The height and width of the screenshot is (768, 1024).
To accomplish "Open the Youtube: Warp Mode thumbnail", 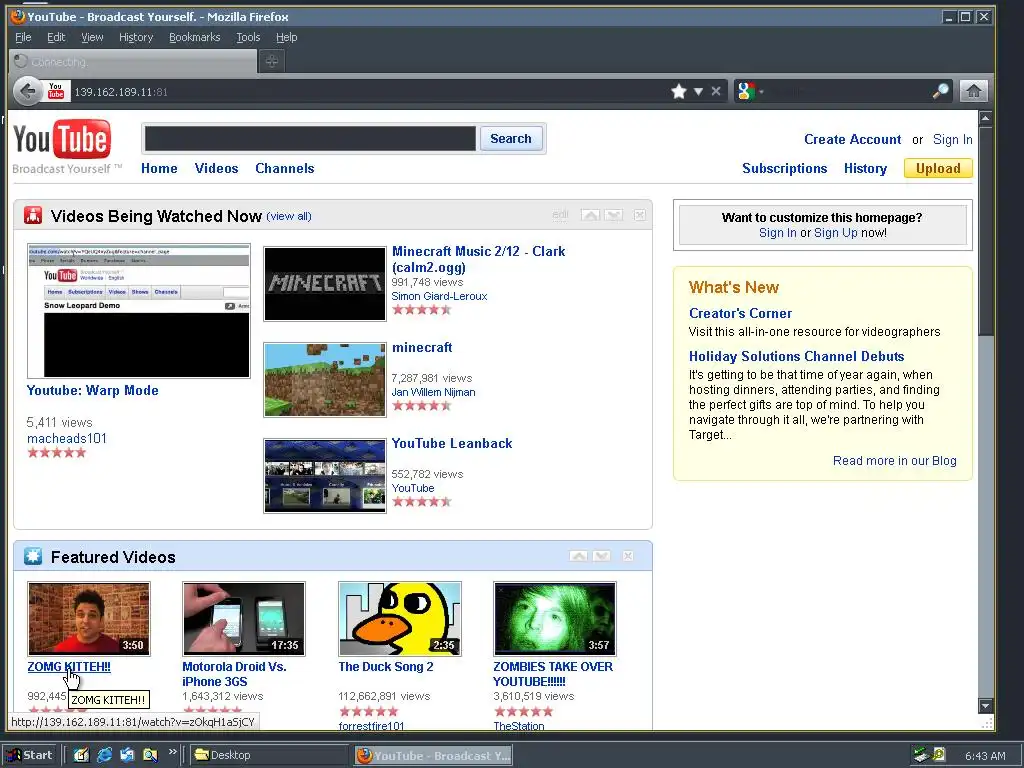I will click(138, 311).
